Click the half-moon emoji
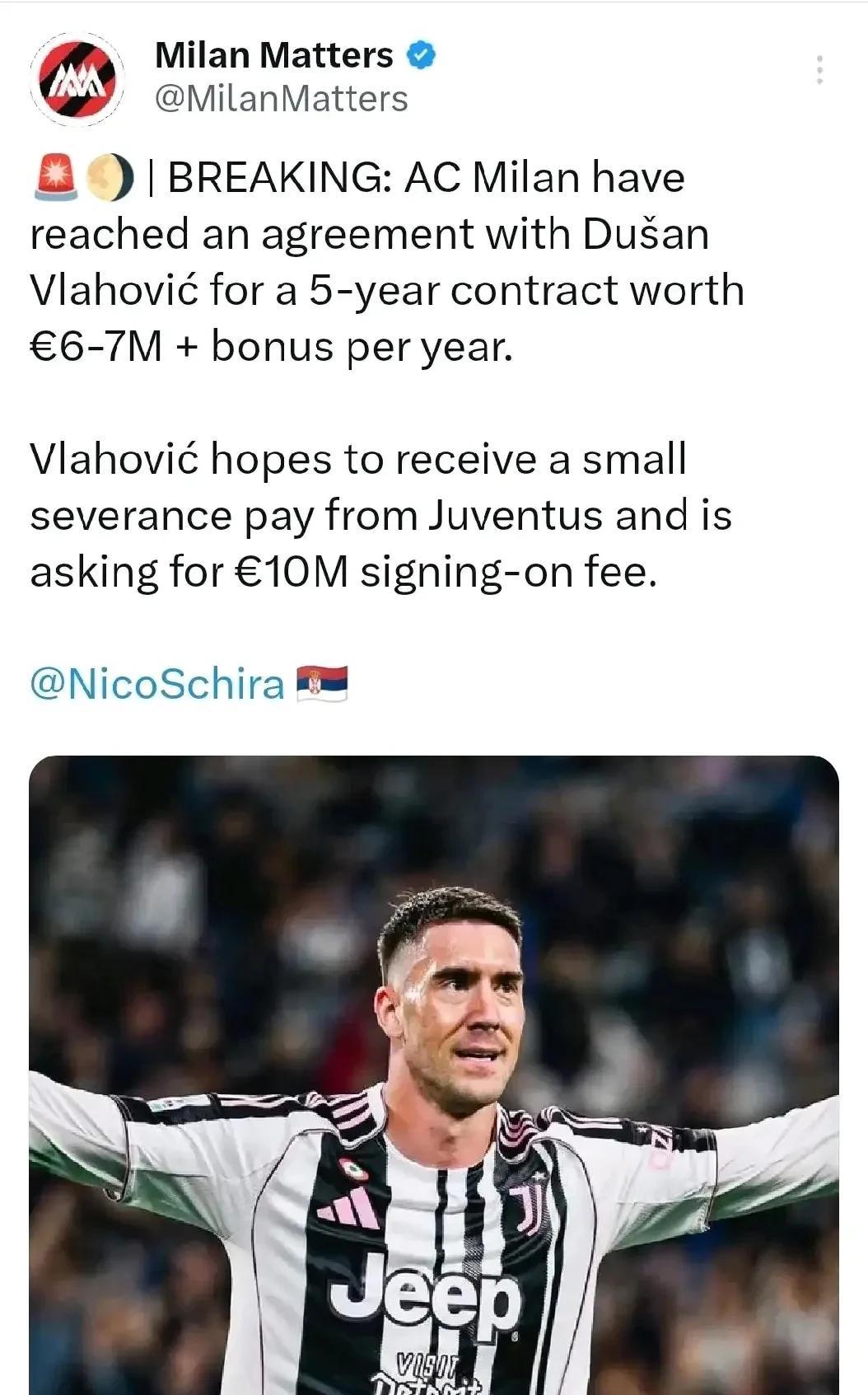 110,178
